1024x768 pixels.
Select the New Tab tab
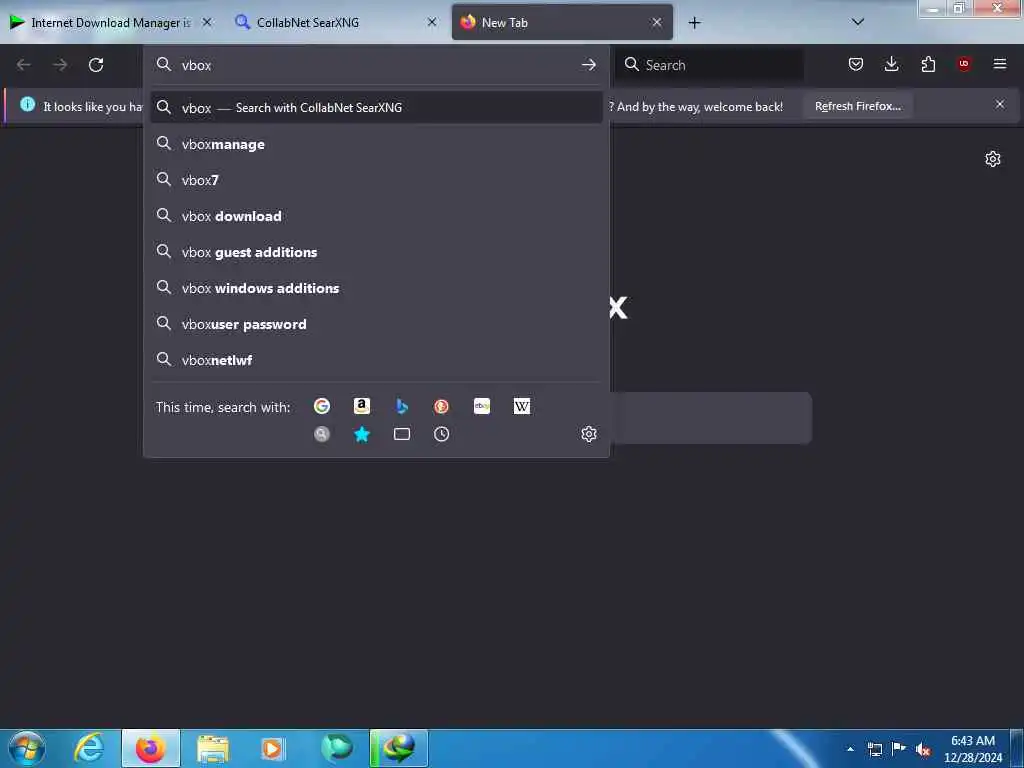click(562, 23)
